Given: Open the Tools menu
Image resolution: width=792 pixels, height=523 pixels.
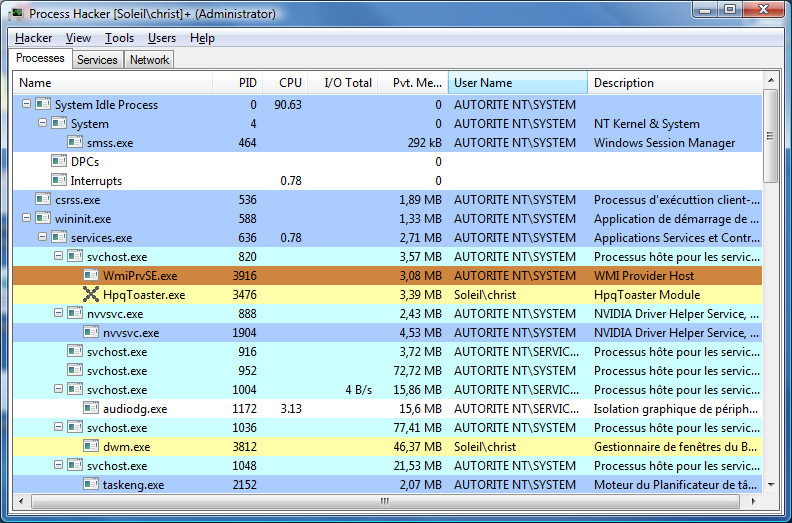Looking at the screenshot, I should (119, 38).
